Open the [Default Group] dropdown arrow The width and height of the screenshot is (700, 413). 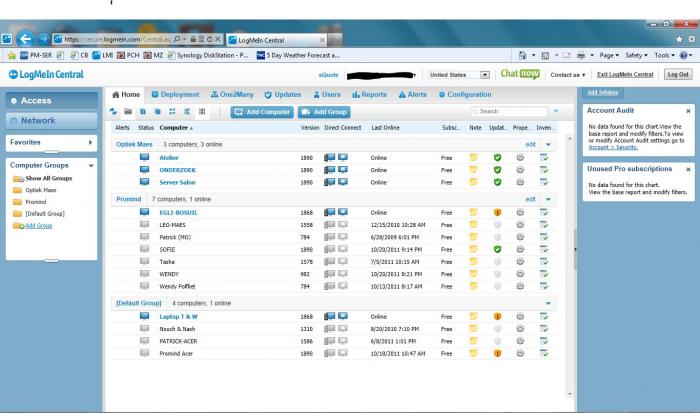548,304
